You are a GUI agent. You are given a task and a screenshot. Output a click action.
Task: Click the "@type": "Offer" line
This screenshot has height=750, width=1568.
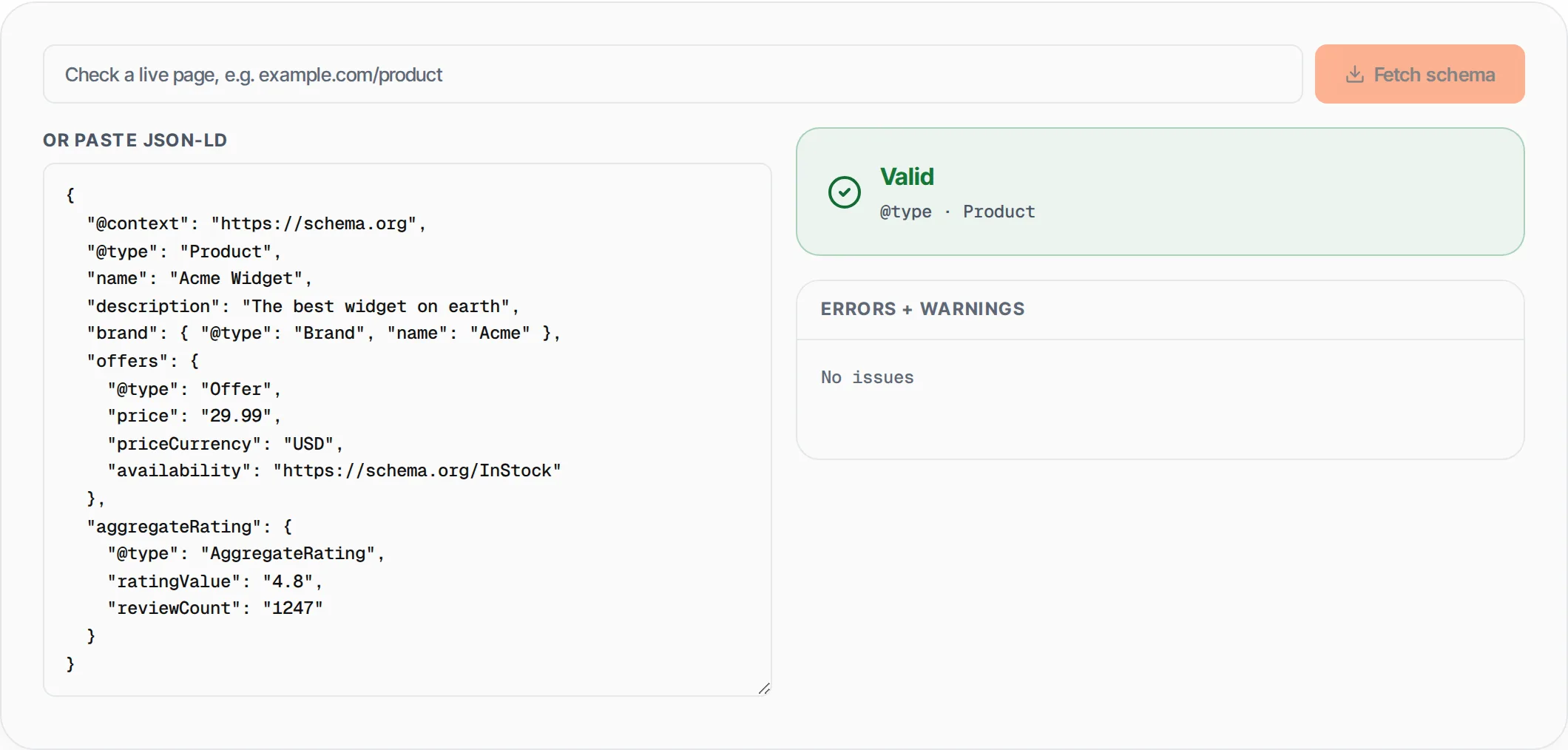[194, 389]
